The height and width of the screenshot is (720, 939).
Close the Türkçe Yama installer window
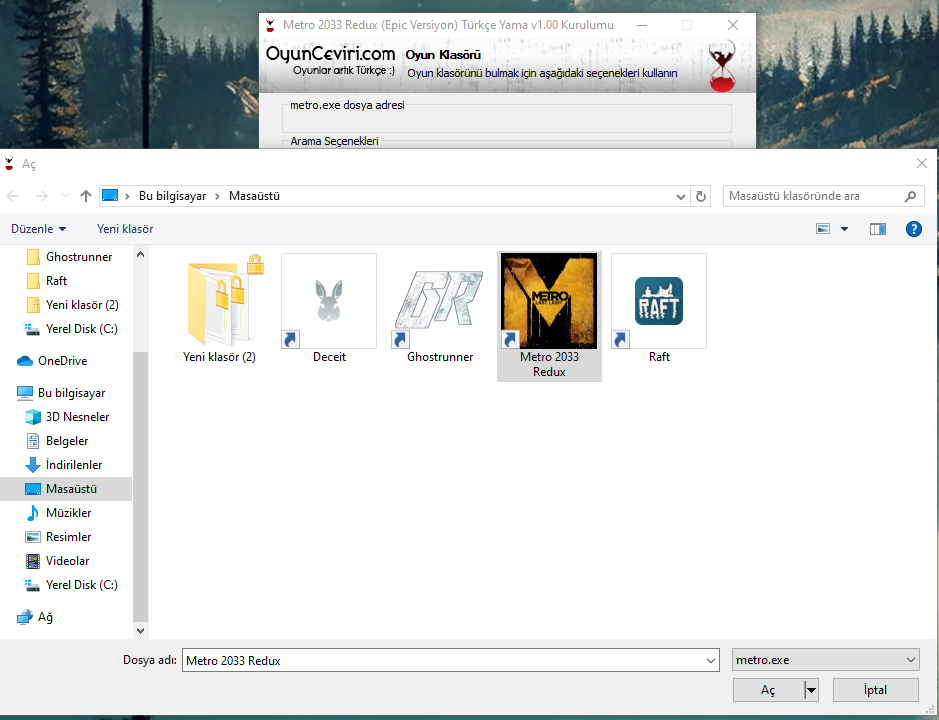tap(733, 25)
